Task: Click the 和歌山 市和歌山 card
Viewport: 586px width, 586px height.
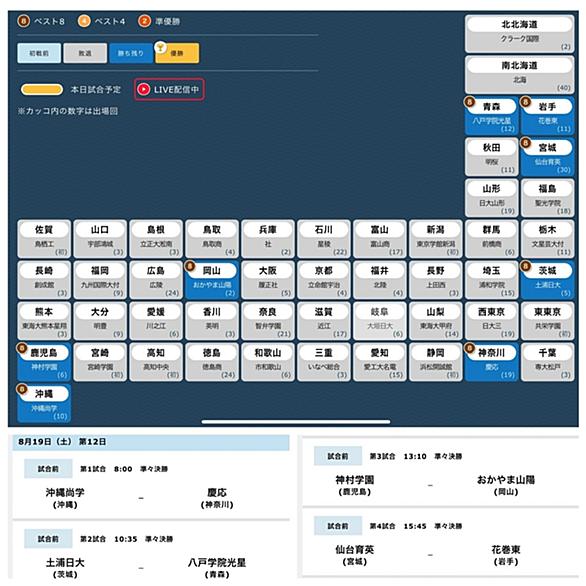Action: (x=268, y=363)
